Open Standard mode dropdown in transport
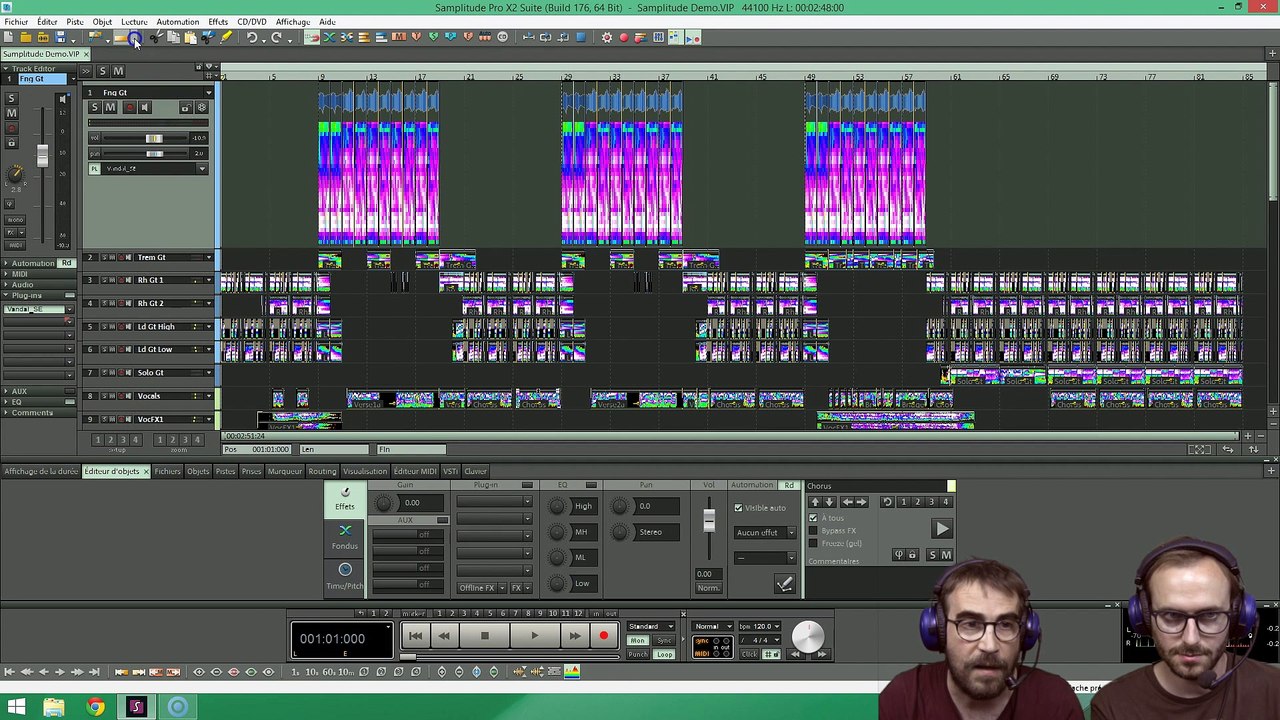The width and height of the screenshot is (1280, 720). [x=651, y=626]
